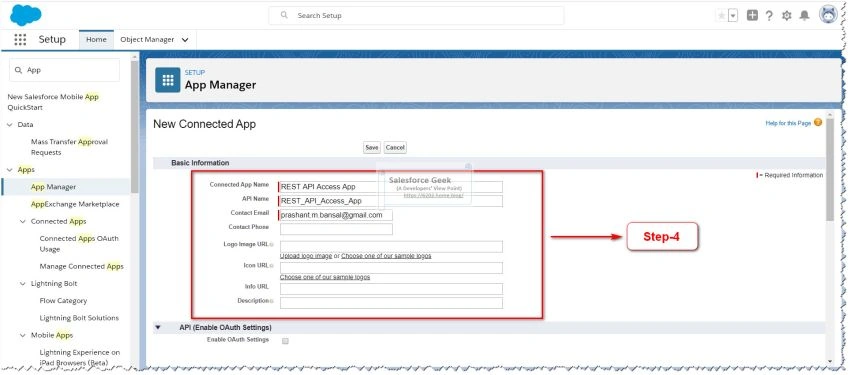This screenshot has height=375, width=850.
Task: Open the global actions plus icon
Action: [752, 15]
